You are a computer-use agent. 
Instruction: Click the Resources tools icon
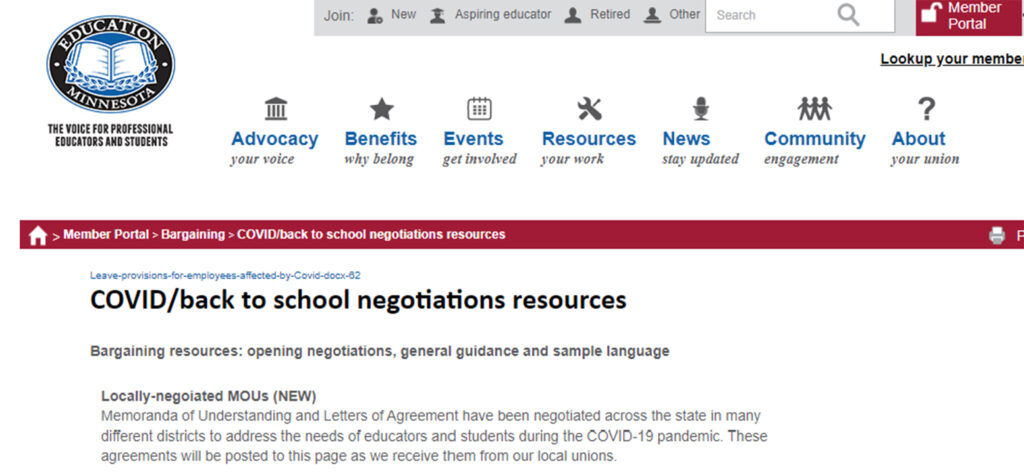(x=589, y=109)
